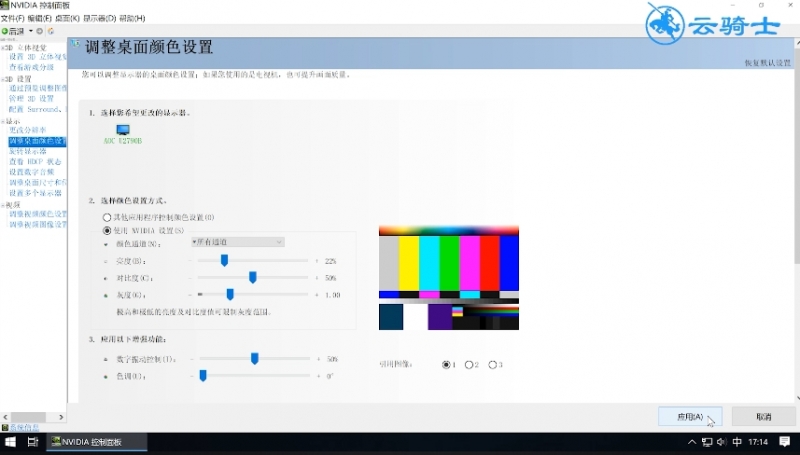
Task: Open 查看游戏分级 in the tree
Action: [31, 67]
